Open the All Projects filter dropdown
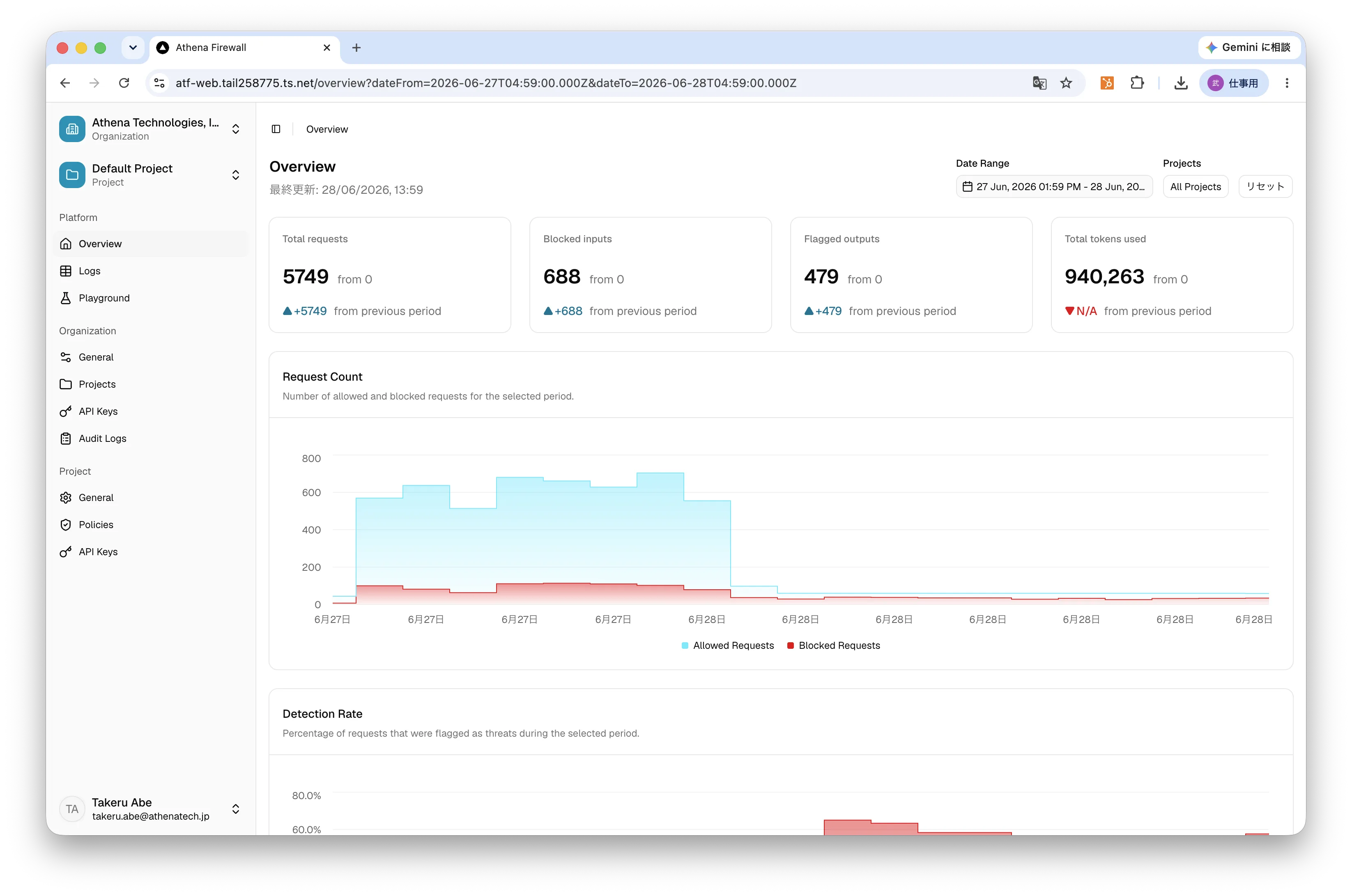Viewport: 1352px width, 896px height. [1195, 187]
